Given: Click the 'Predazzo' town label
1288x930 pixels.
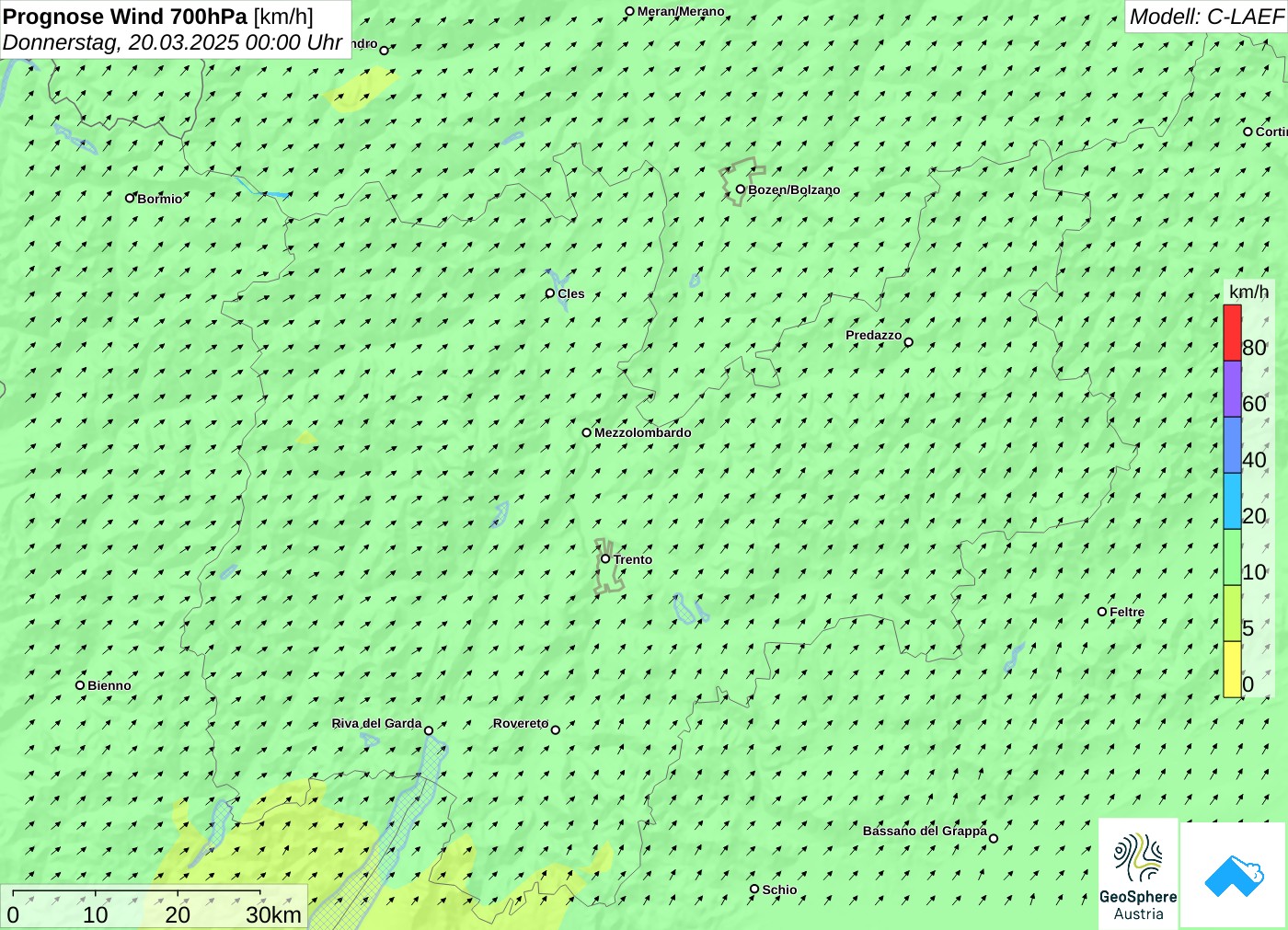Looking at the screenshot, I should tap(874, 335).
